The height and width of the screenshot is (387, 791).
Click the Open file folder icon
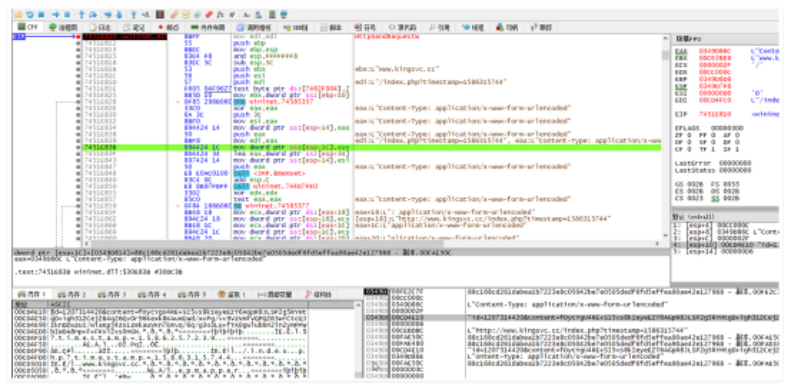pos(18,15)
